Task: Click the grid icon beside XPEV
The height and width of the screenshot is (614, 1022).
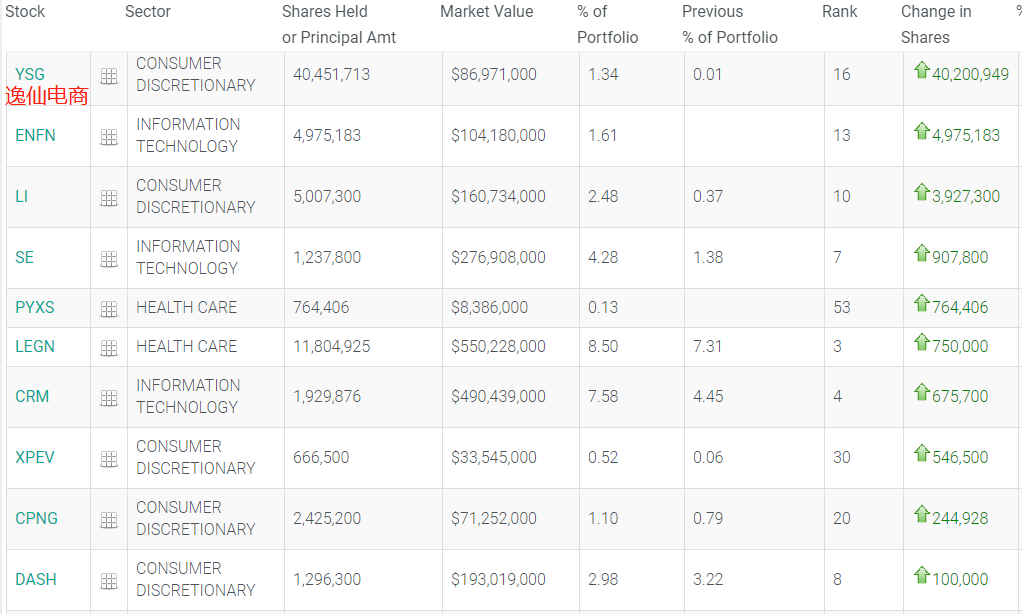Action: [x=109, y=459]
